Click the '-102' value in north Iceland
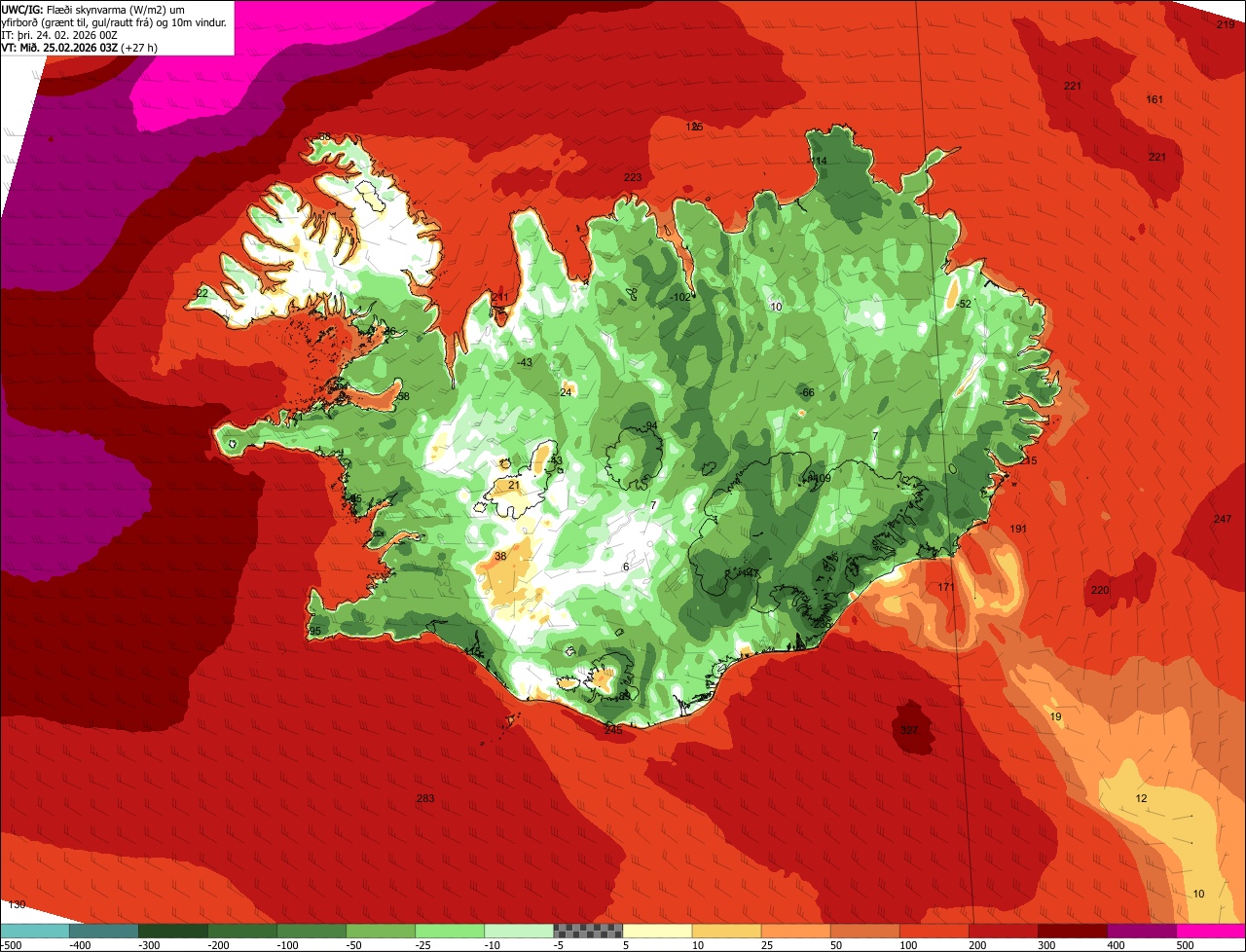This screenshot has height=952, width=1246. 680,297
